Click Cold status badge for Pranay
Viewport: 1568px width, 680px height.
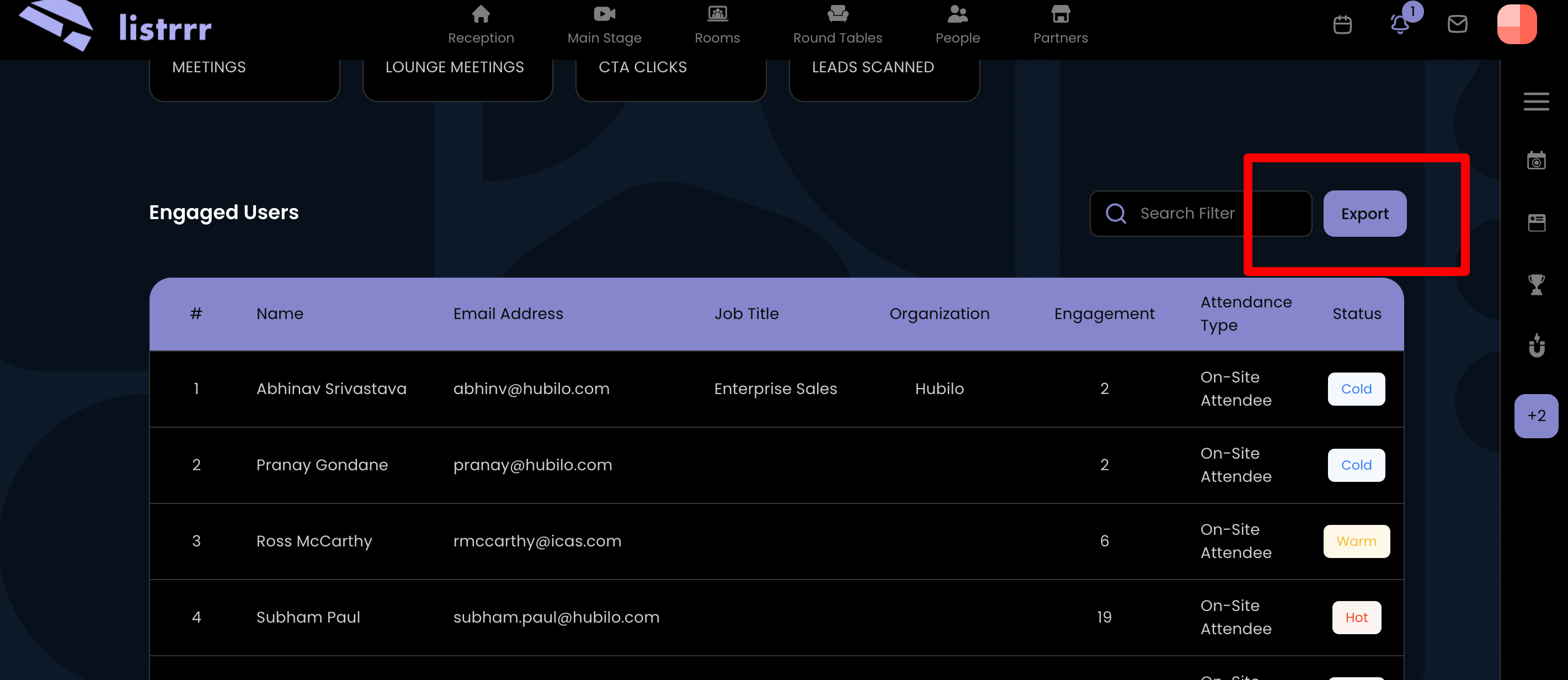(1356, 465)
